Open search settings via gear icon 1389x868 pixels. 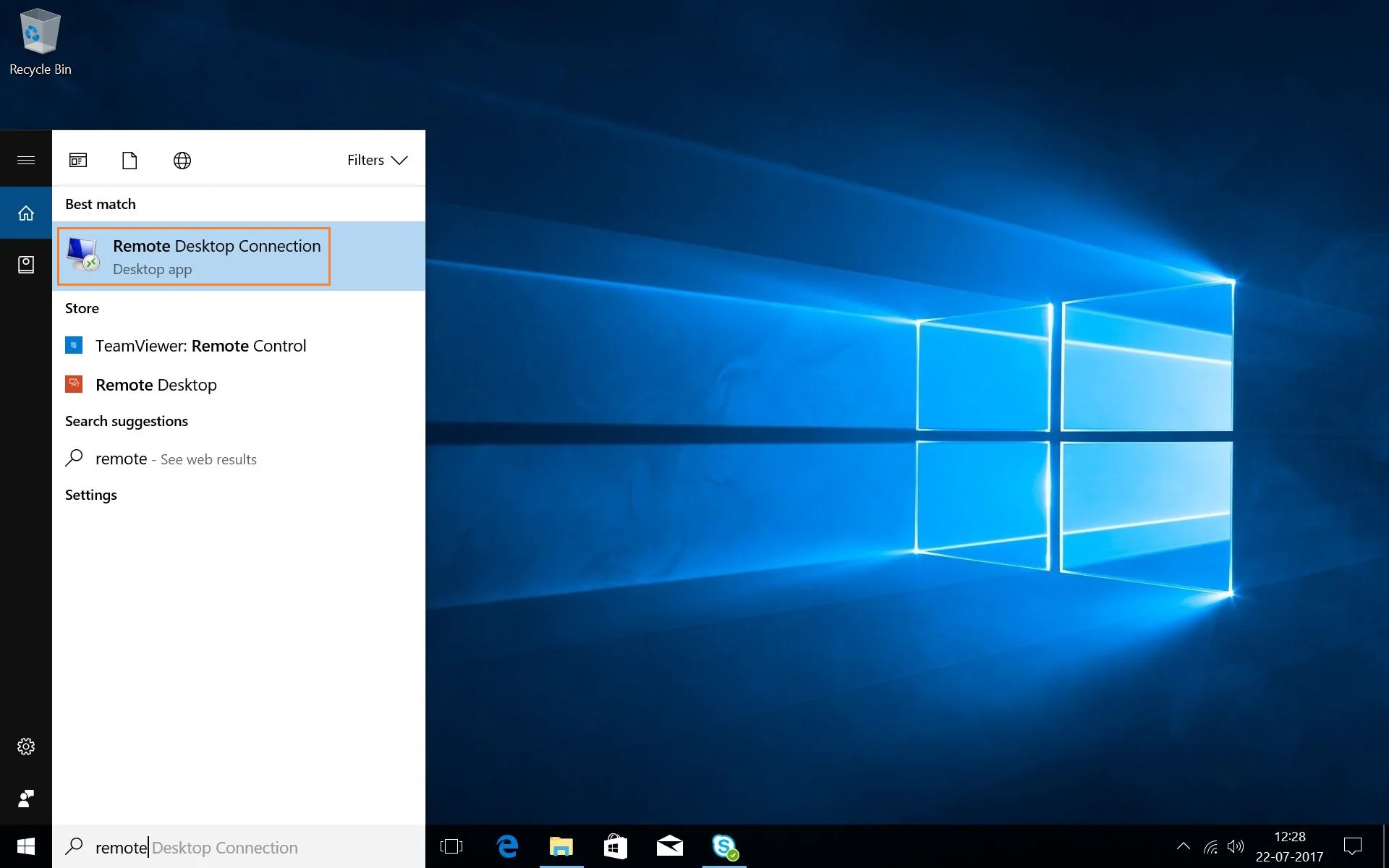click(26, 746)
